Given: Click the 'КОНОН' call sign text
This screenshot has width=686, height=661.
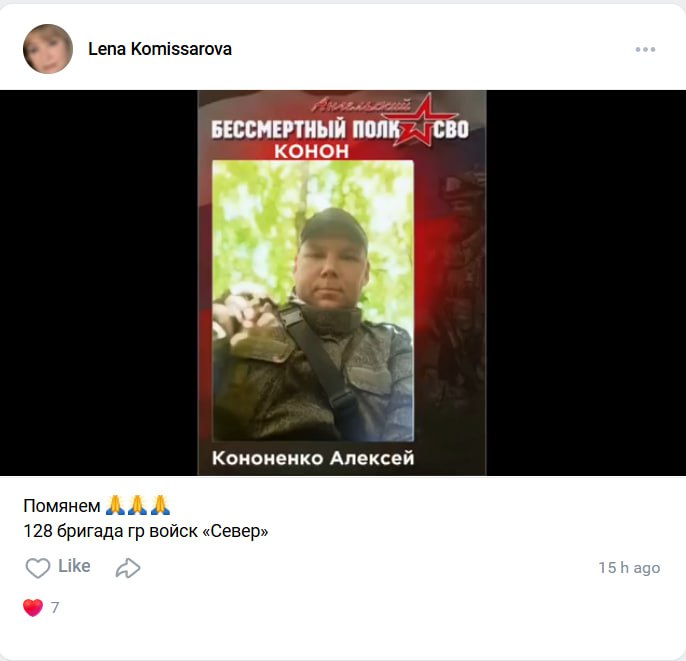Looking at the screenshot, I should [312, 151].
